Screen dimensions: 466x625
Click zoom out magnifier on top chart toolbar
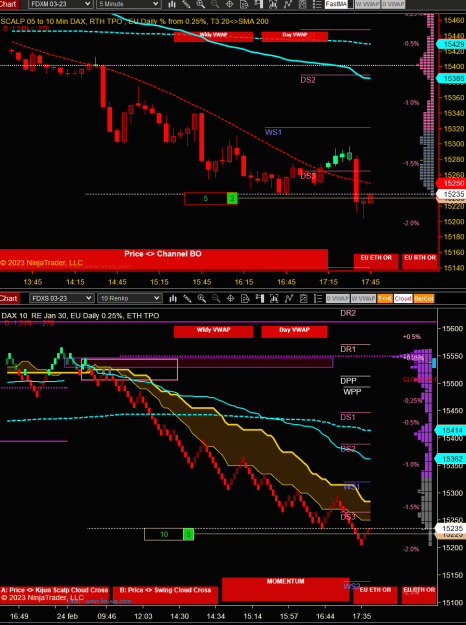point(215,4)
